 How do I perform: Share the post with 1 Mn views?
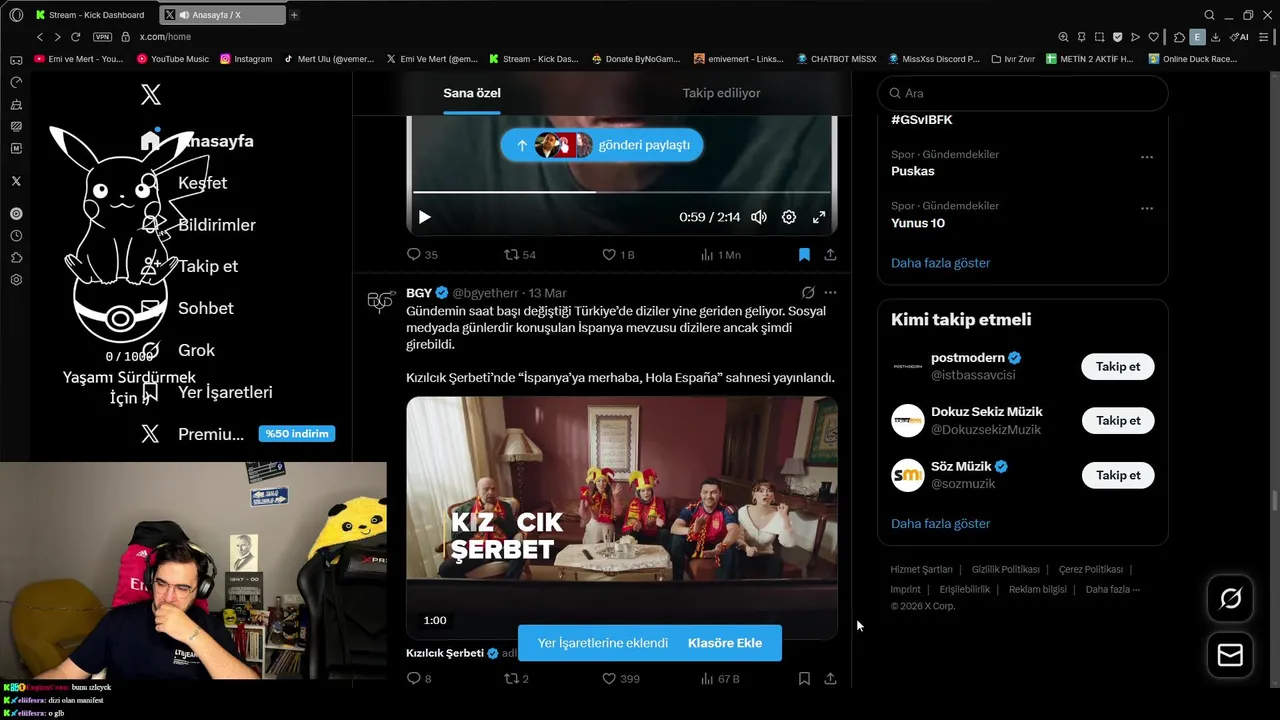tap(830, 255)
